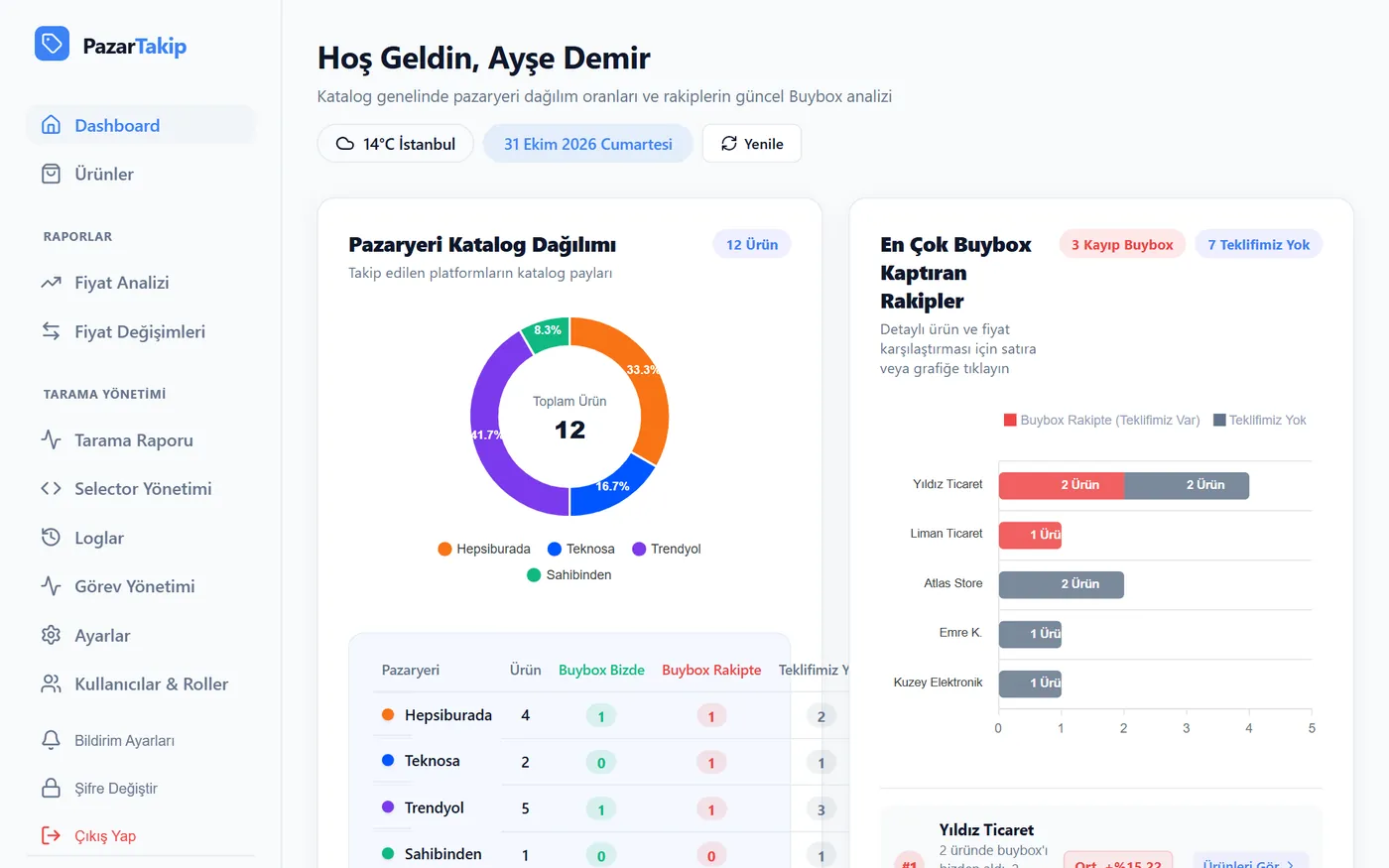Click the Çıkış Yap logout arrow icon
The width and height of the screenshot is (1389, 868).
click(51, 835)
